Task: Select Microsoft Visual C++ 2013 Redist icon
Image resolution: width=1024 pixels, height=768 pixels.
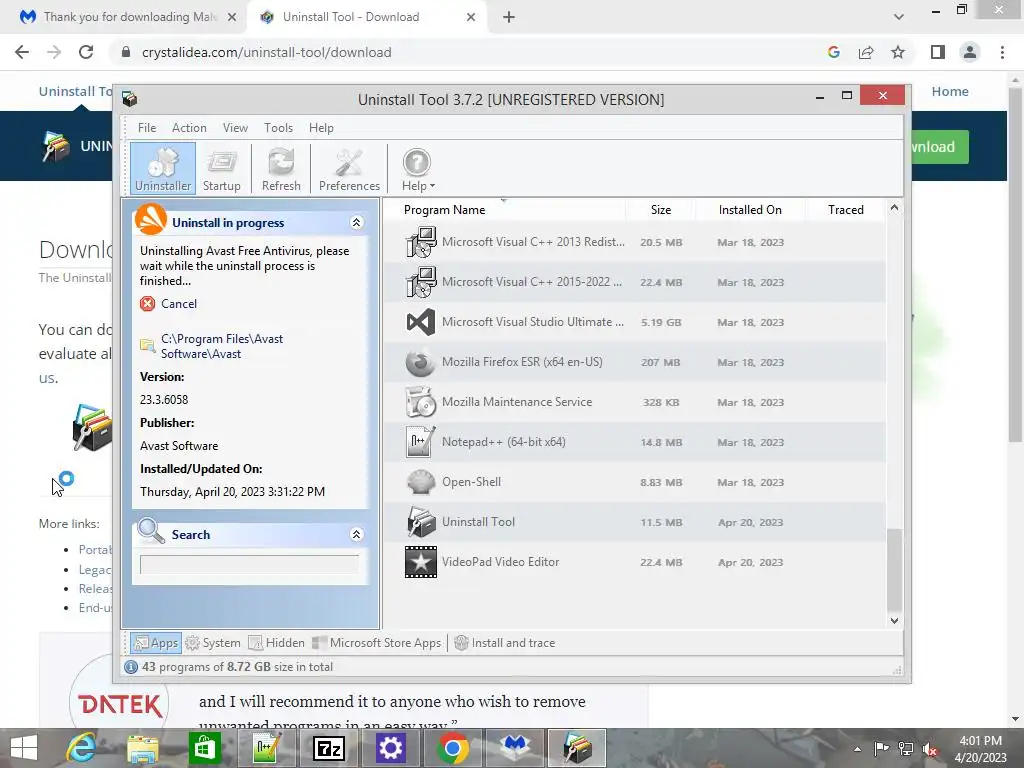Action: [421, 242]
